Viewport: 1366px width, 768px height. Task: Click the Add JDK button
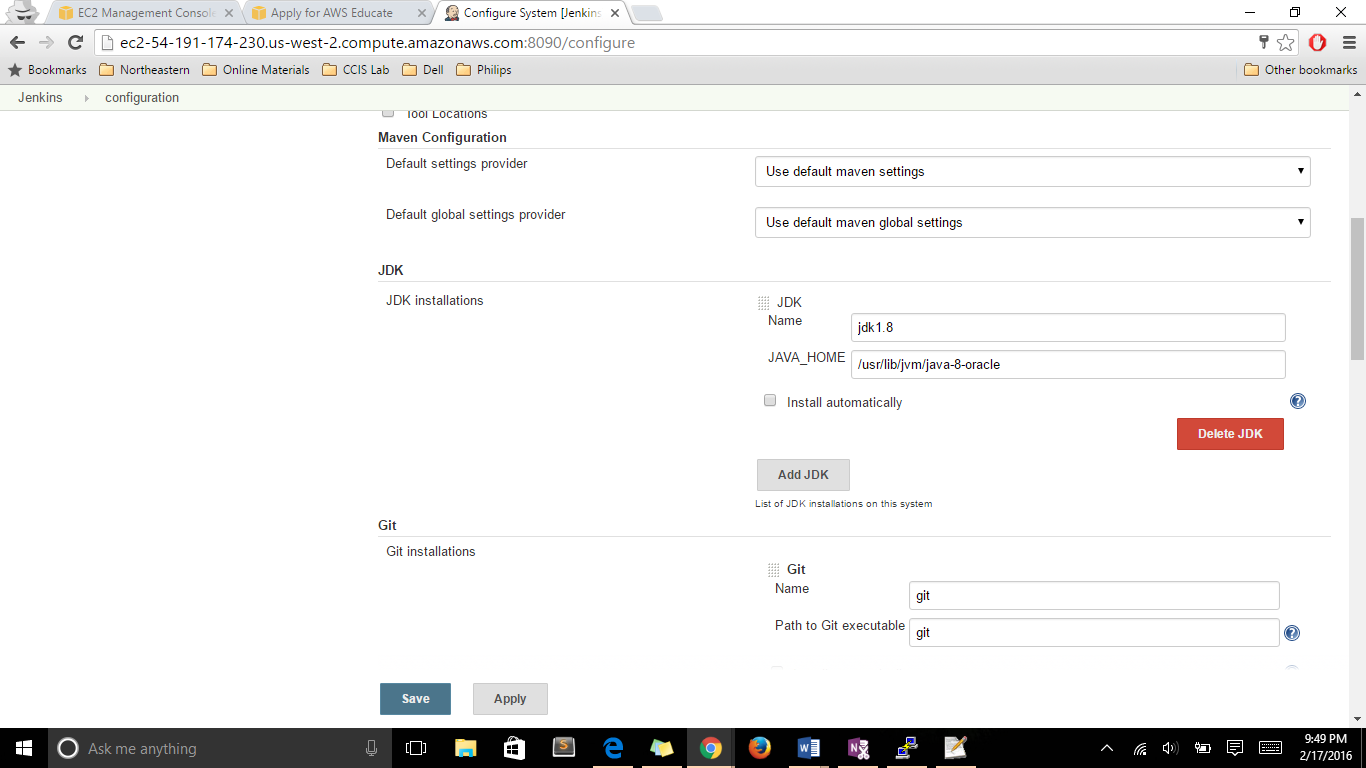tap(803, 475)
